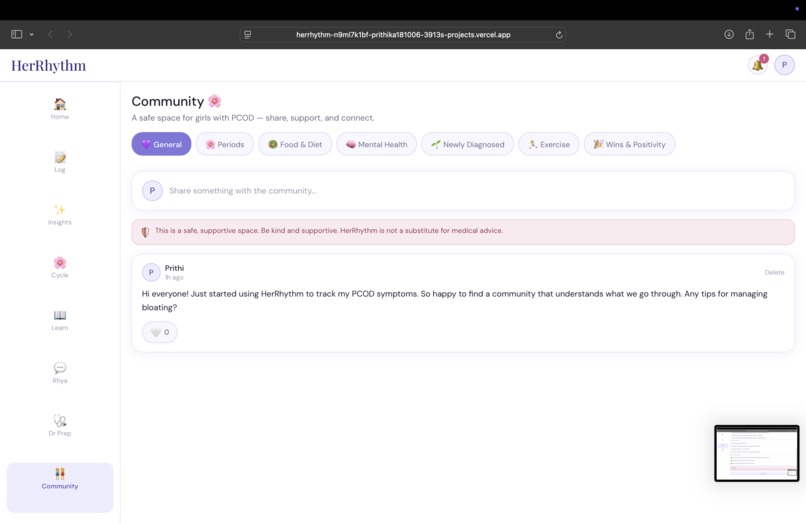Screen dimensions: 806x524
Task: Open the notifications bell
Action: pyautogui.click(x=758, y=65)
